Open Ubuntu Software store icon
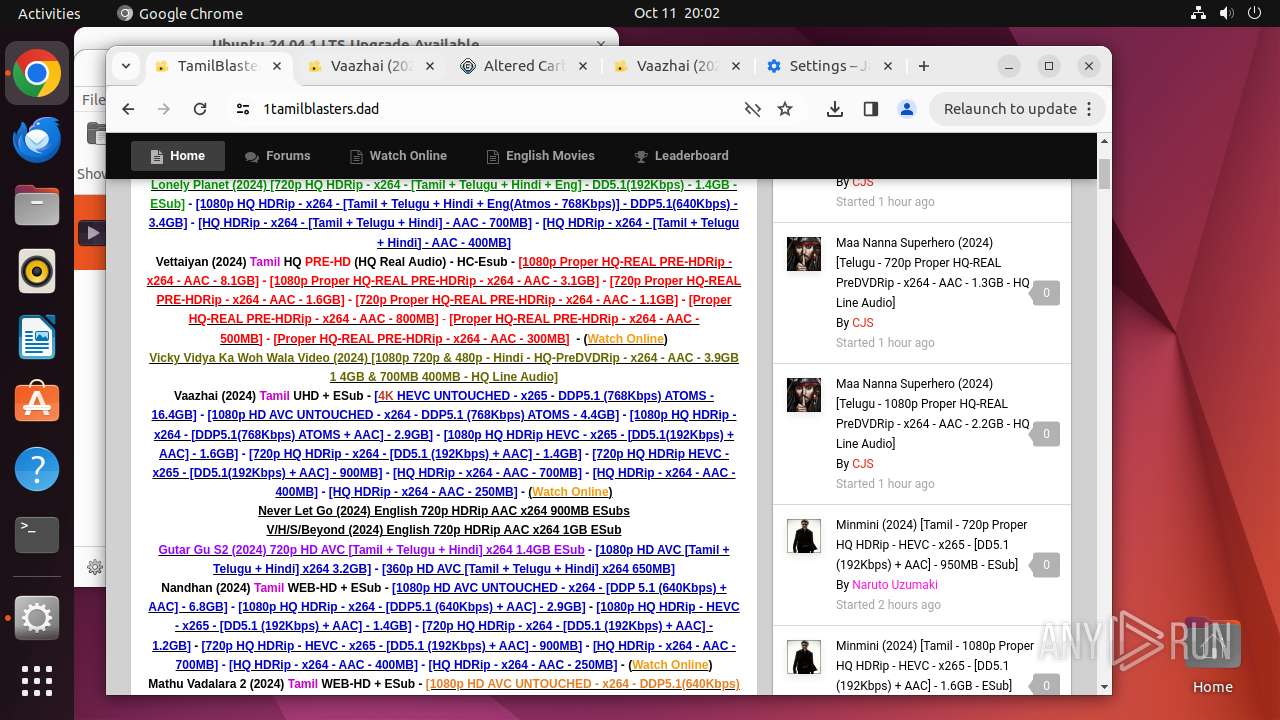Image resolution: width=1280 pixels, height=720 pixels. click(37, 403)
